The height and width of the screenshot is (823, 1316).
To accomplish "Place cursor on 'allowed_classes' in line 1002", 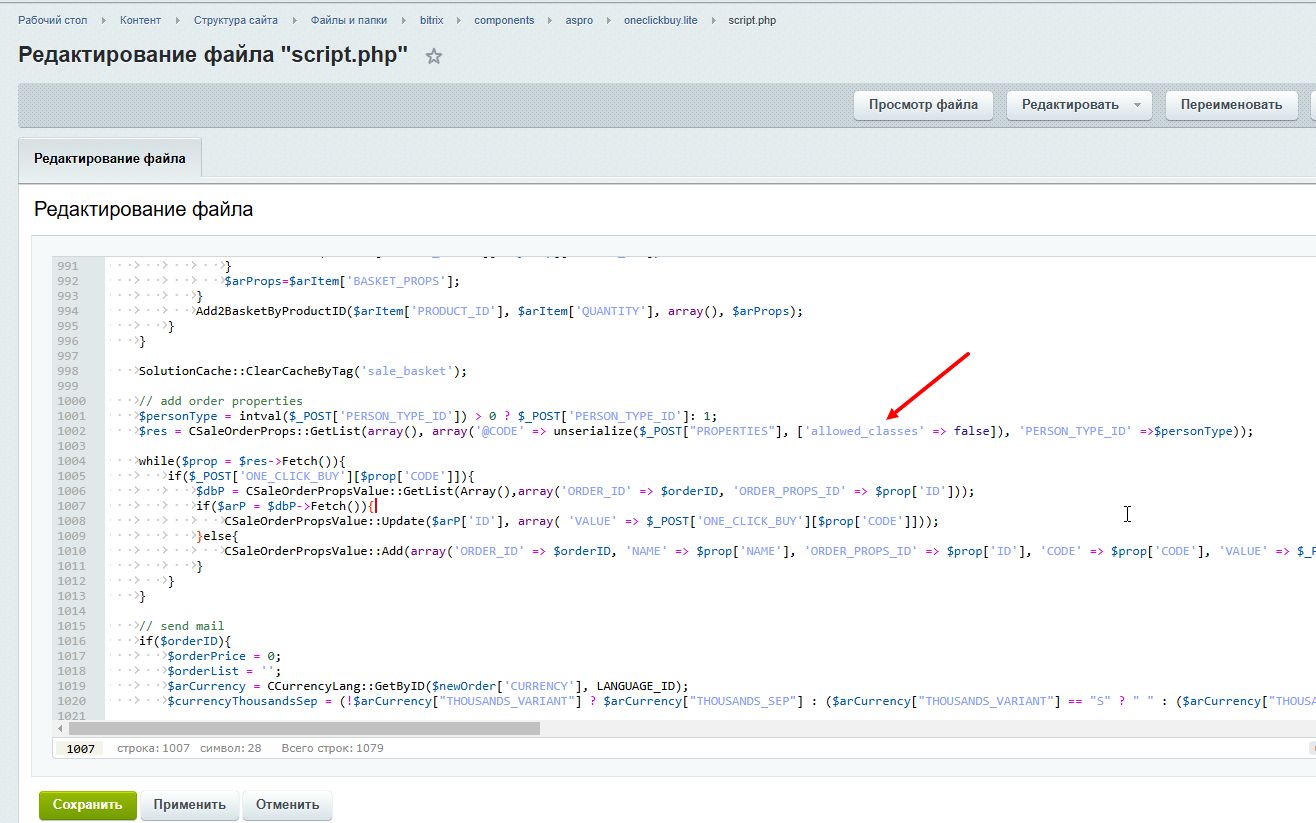I will tap(865, 431).
